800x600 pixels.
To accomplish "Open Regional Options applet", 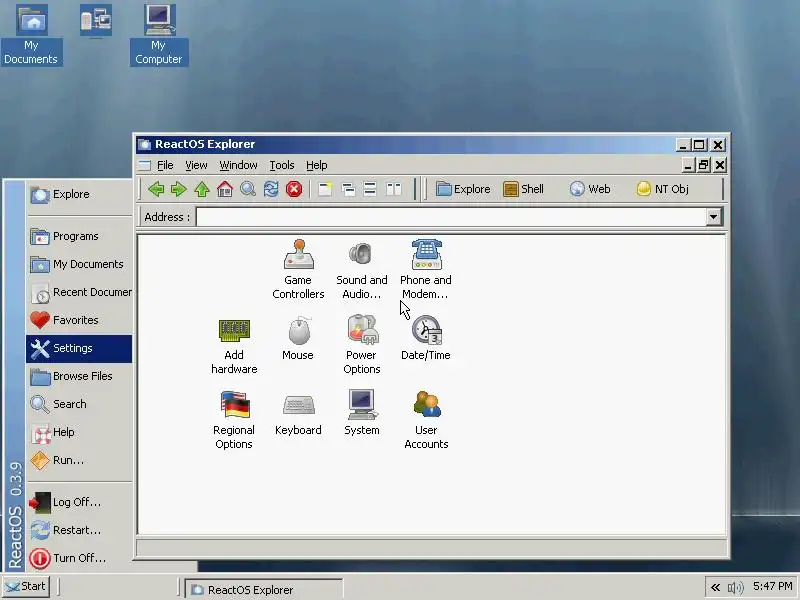I will pyautogui.click(x=234, y=420).
